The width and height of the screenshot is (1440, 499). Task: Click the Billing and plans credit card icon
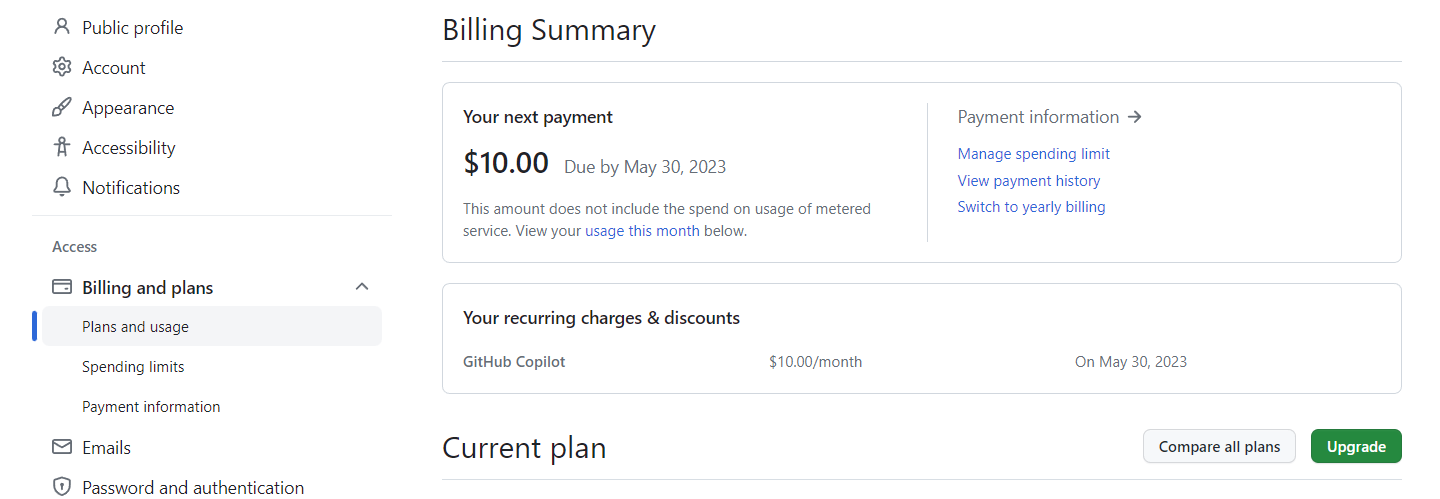pyautogui.click(x=62, y=287)
